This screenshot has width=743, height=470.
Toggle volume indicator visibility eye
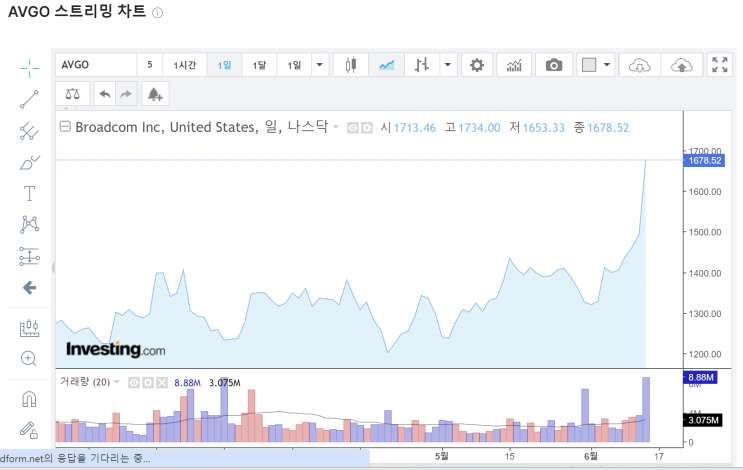click(x=134, y=382)
